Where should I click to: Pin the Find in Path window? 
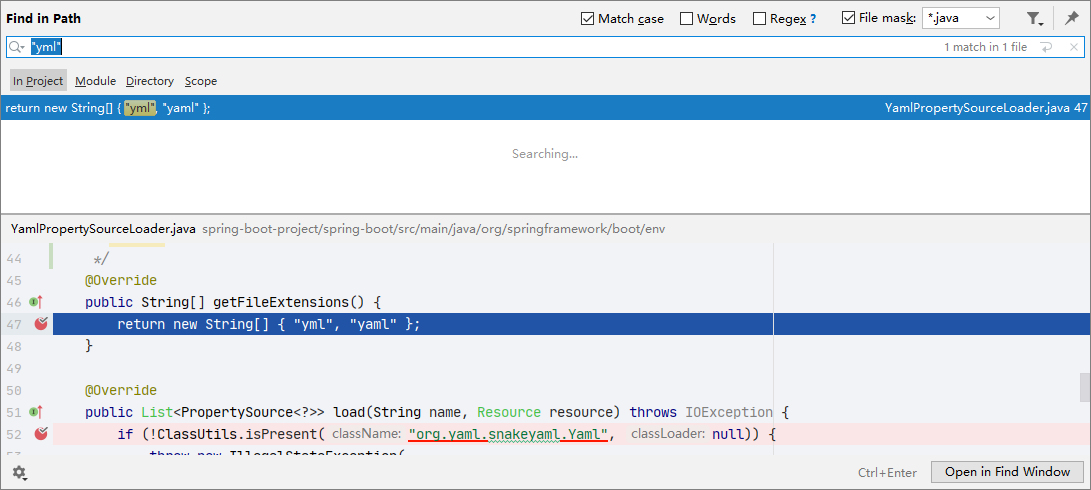(1071, 18)
